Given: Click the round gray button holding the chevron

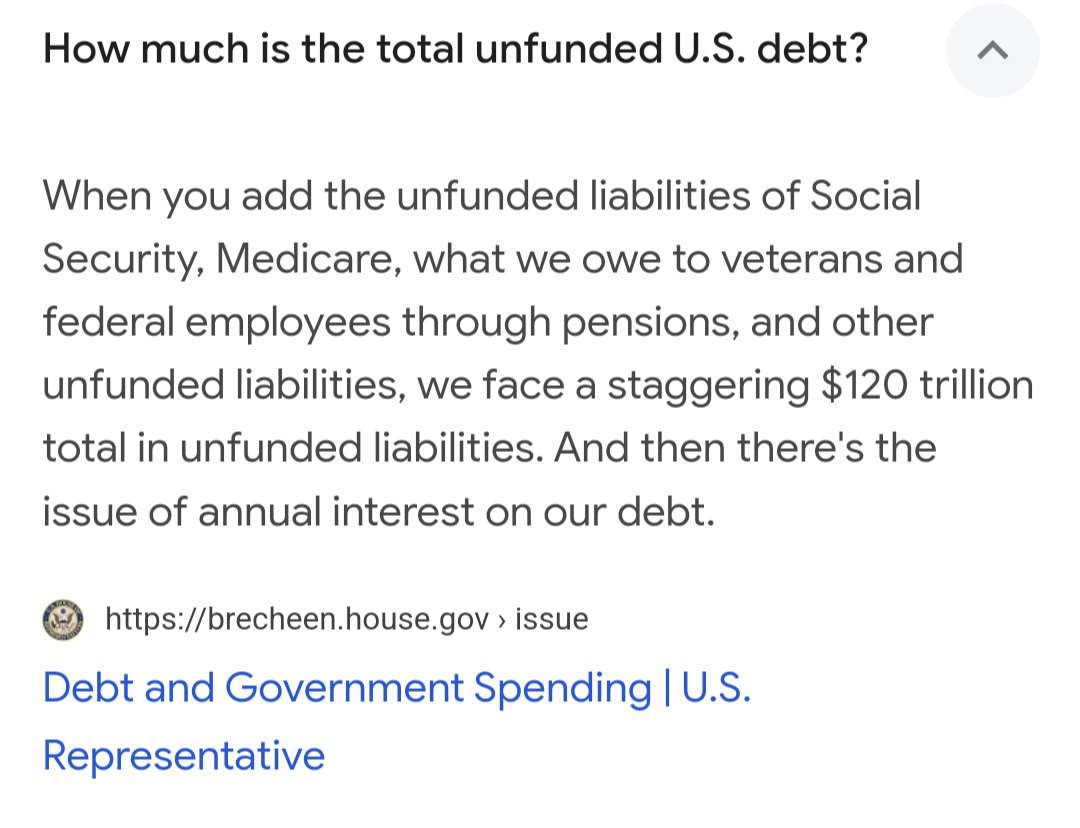Looking at the screenshot, I should tap(993, 50).
